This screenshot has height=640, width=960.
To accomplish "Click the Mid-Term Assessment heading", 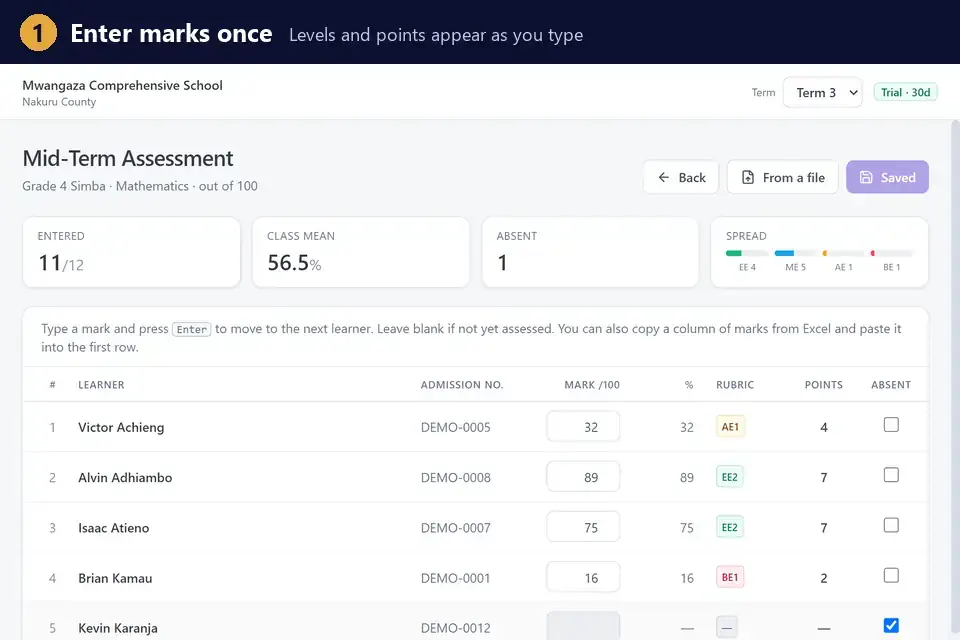I will point(128,159).
